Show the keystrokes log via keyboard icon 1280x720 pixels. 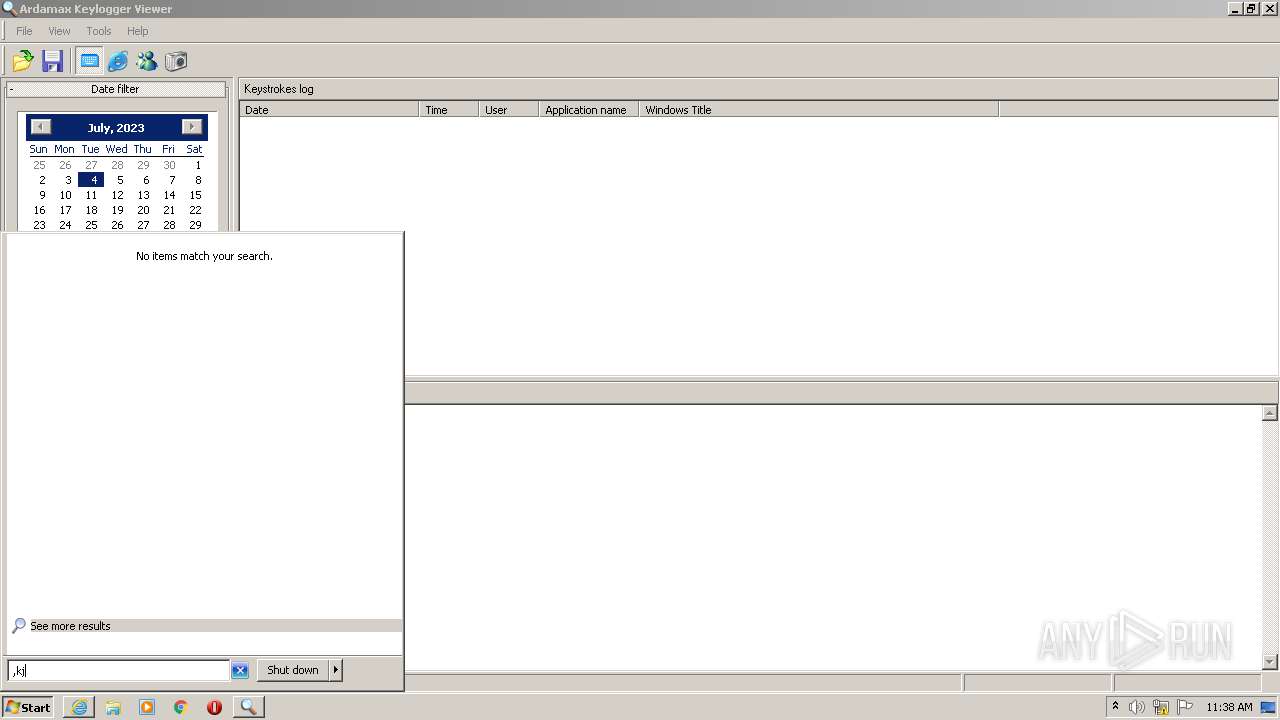89,61
